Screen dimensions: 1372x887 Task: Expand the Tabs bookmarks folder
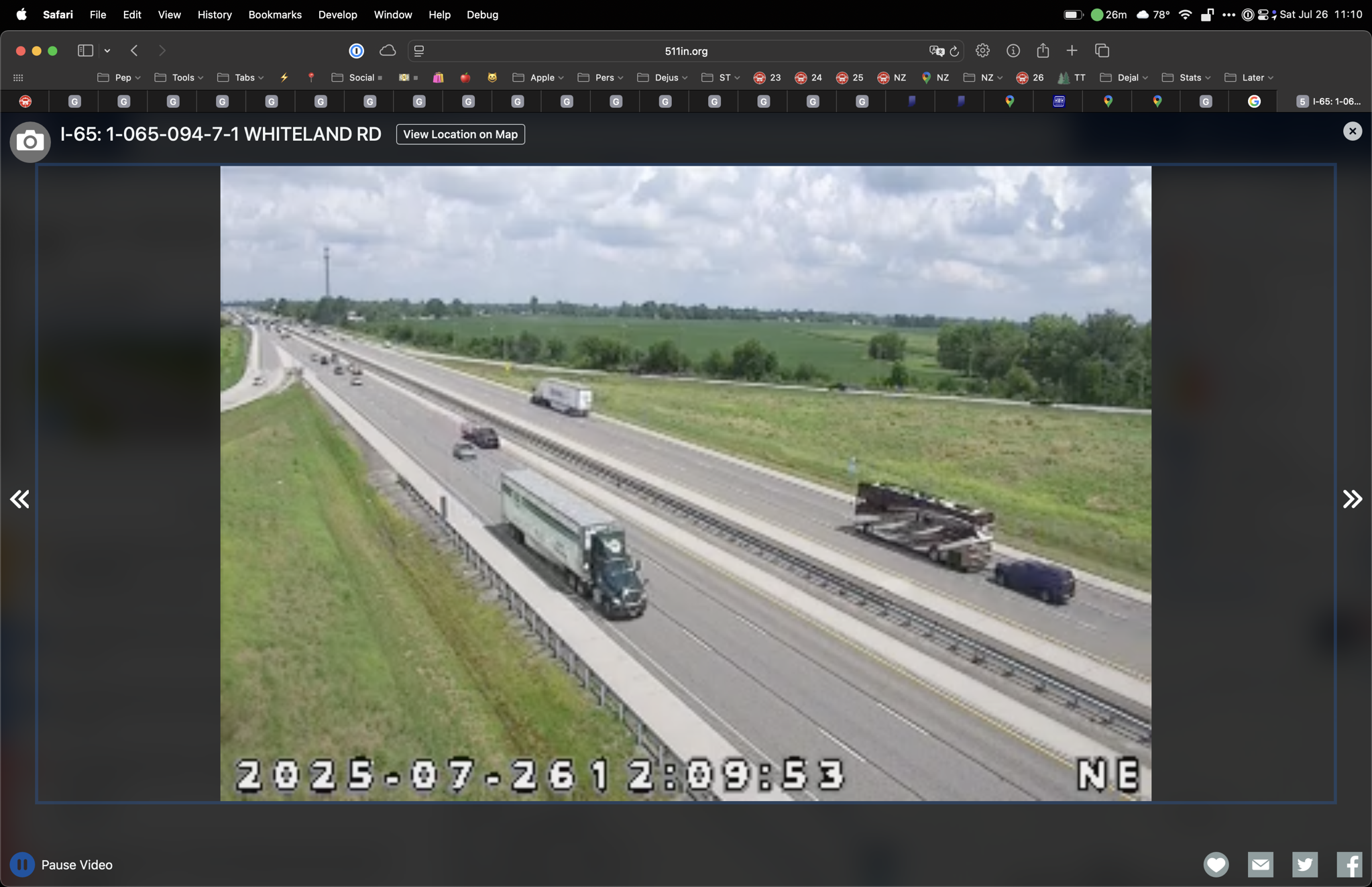coord(241,78)
